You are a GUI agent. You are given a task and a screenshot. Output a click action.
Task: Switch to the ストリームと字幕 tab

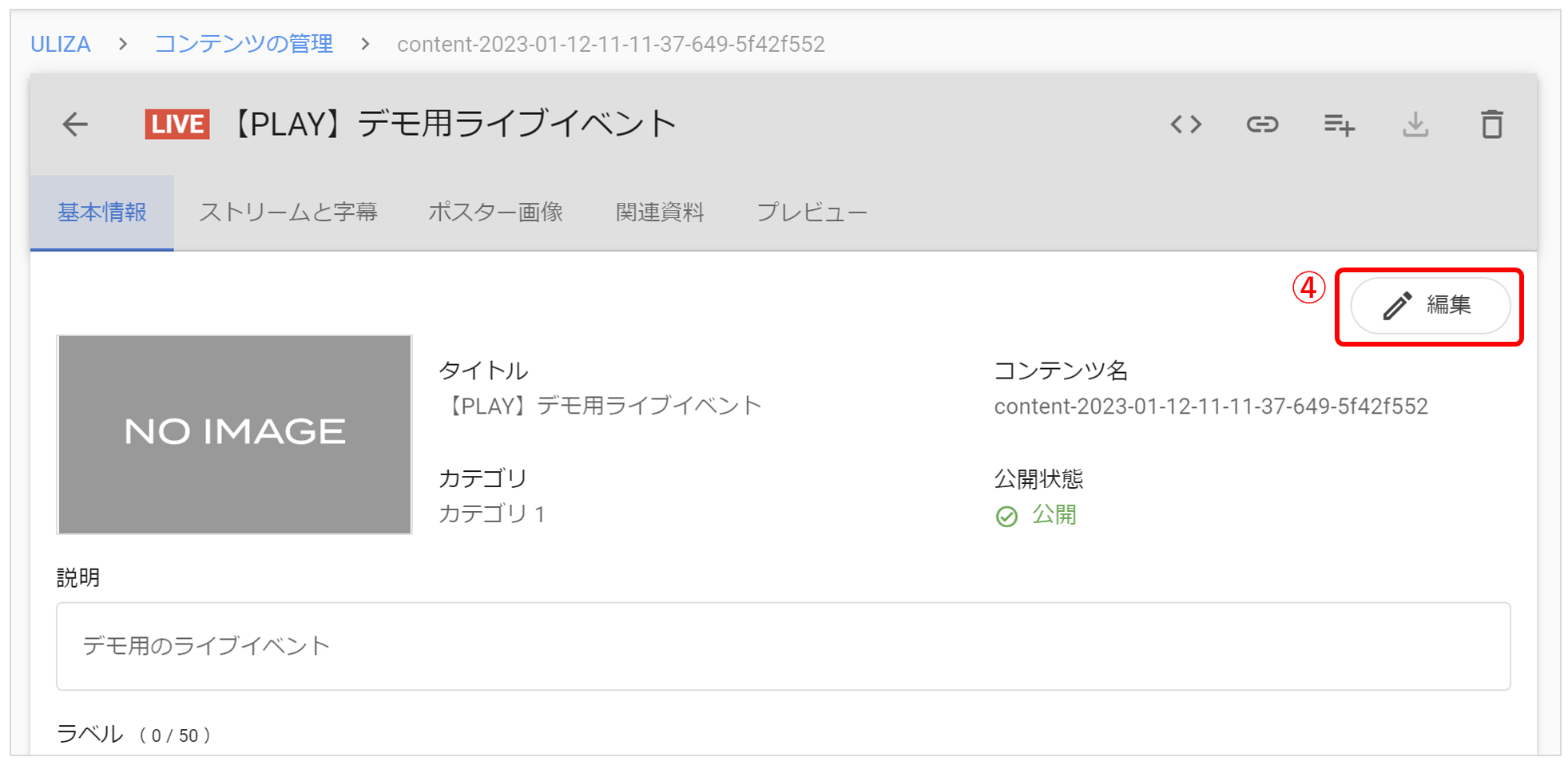click(x=290, y=212)
